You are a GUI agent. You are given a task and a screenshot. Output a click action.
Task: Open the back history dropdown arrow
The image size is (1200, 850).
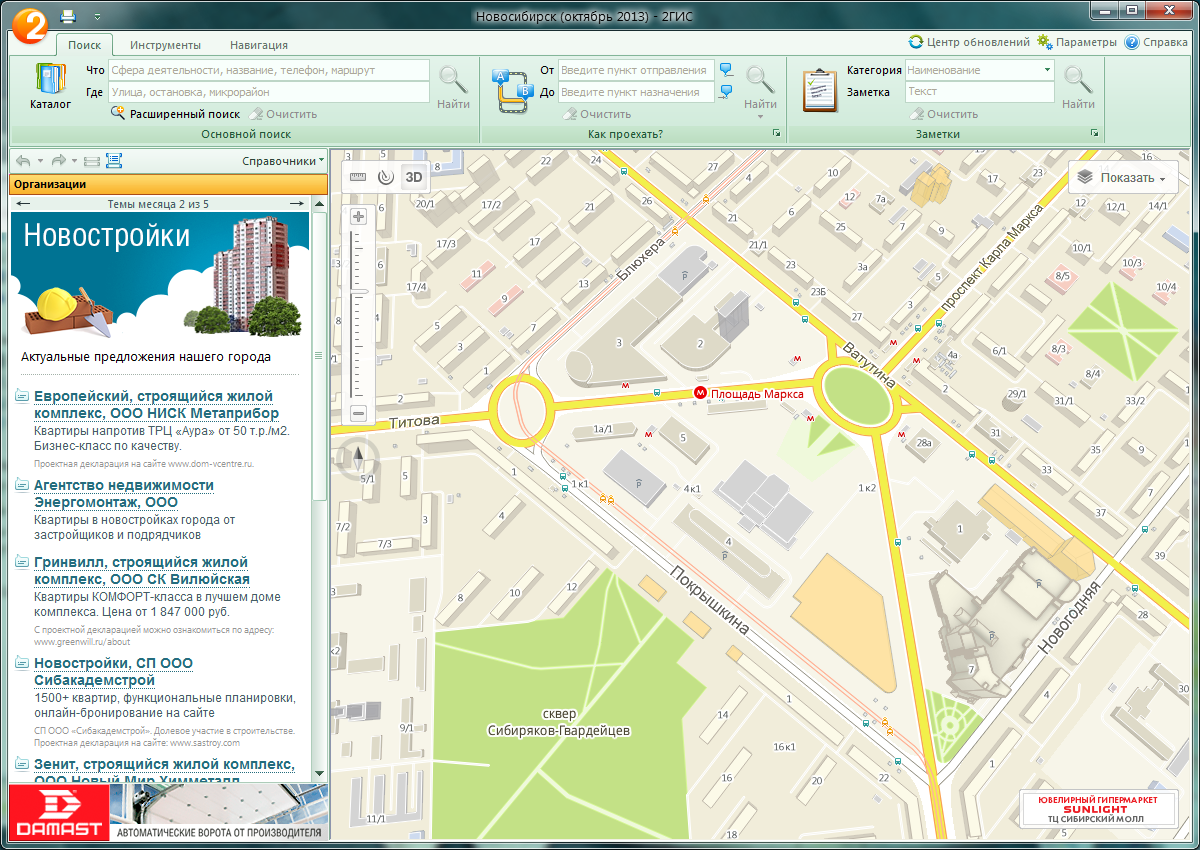pyautogui.click(x=40, y=161)
